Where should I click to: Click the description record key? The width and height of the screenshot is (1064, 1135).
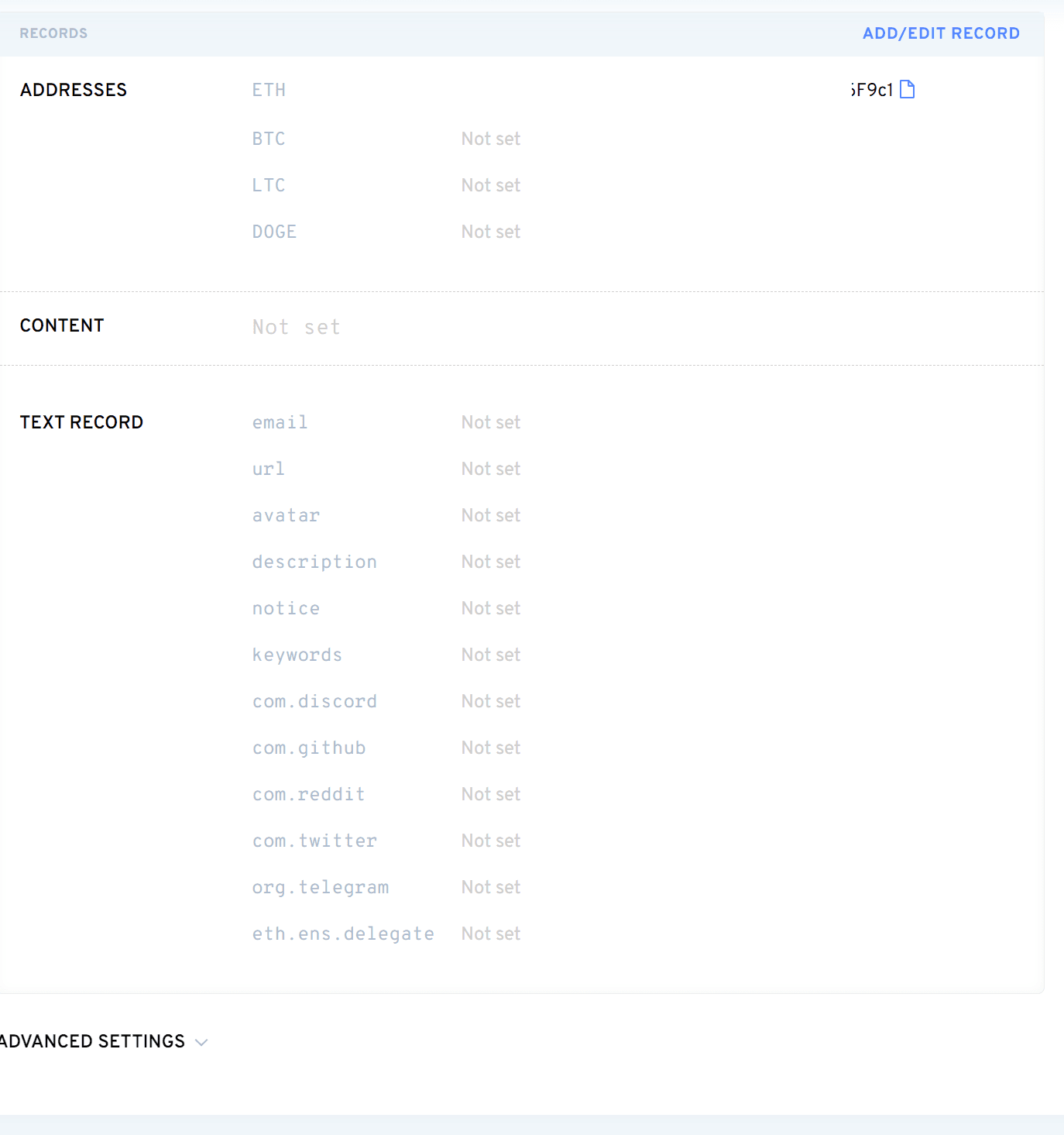(314, 562)
